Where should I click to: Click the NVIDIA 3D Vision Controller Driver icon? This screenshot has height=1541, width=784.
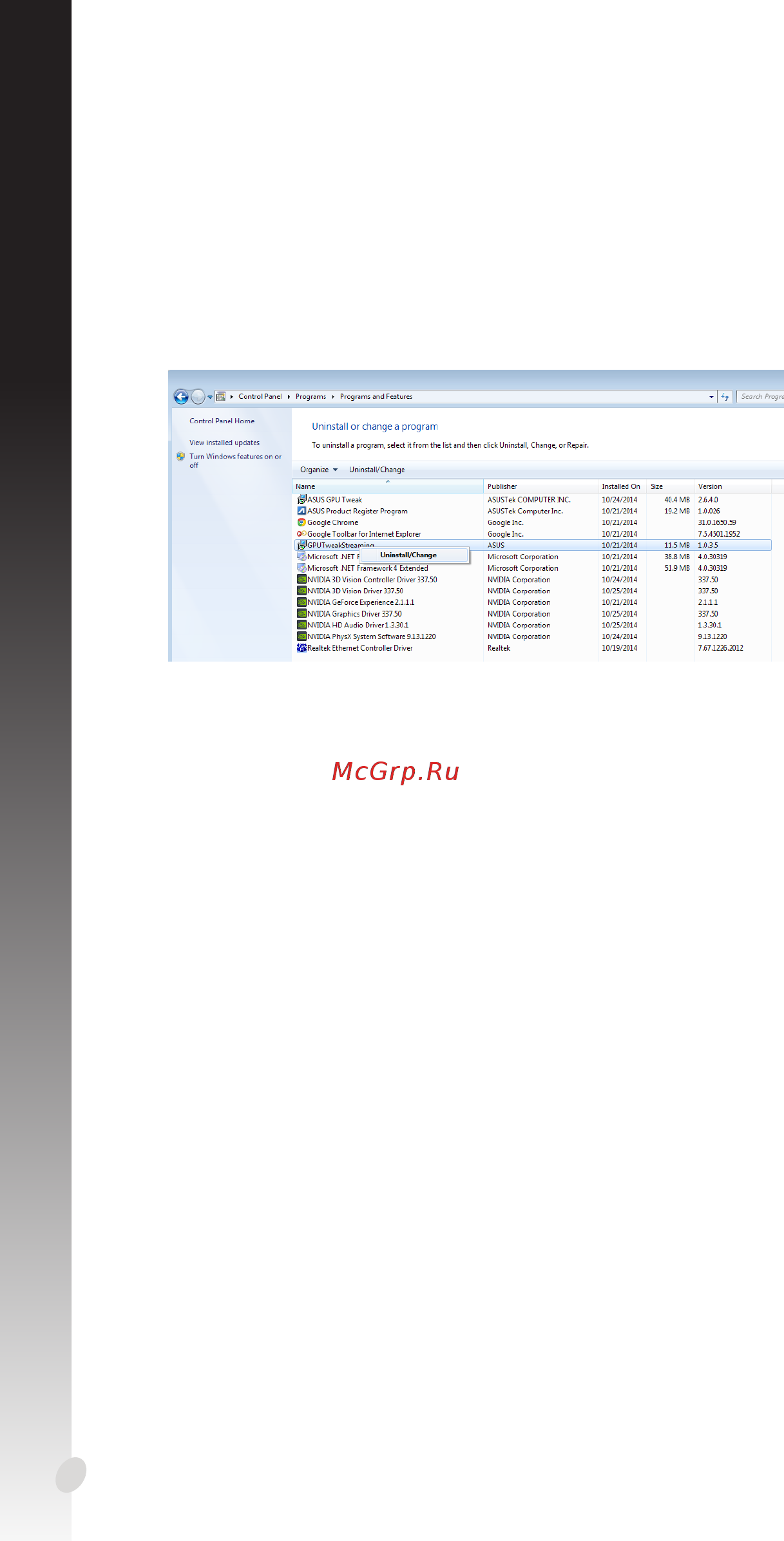click(301, 580)
